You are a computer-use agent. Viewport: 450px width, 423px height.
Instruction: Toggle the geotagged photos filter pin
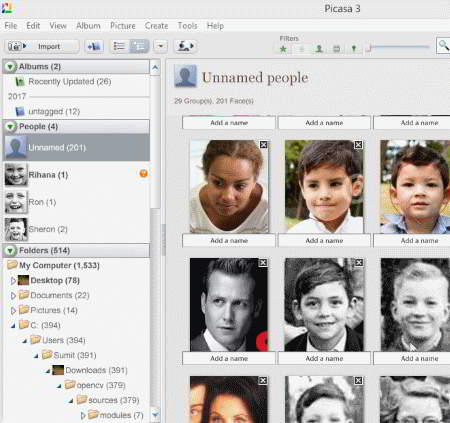[354, 49]
